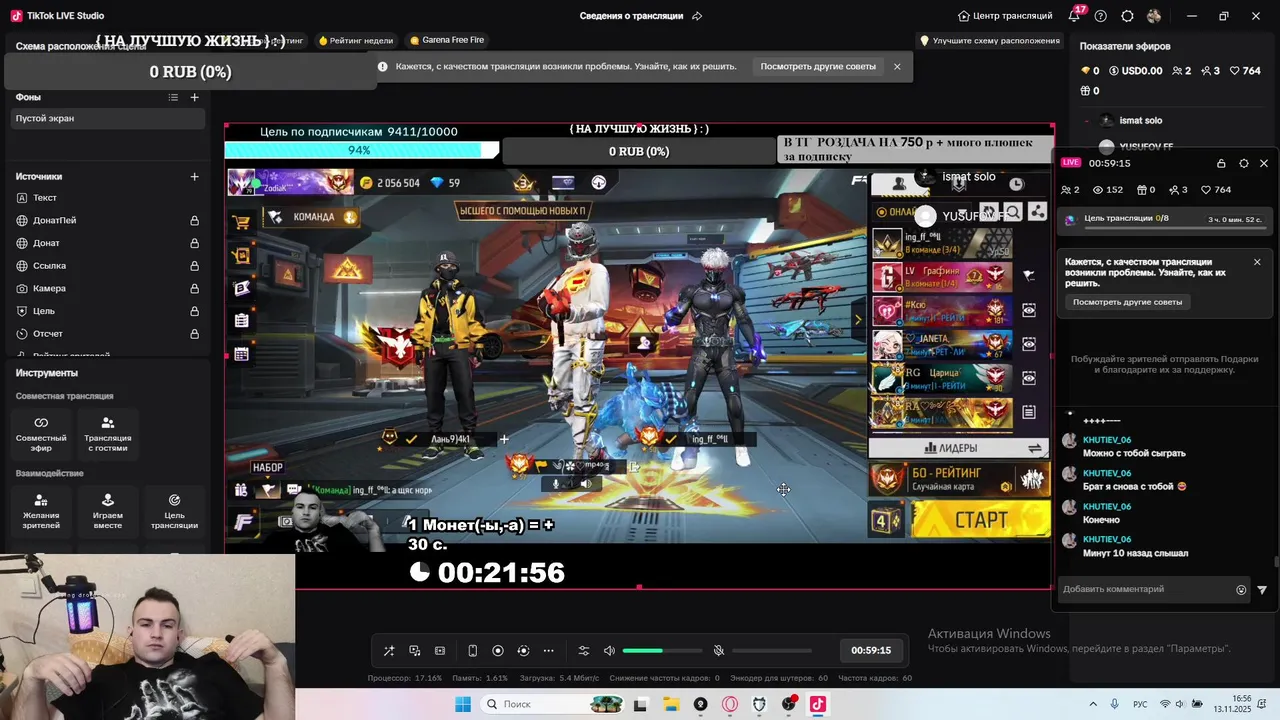Close the floating LIVE chat panel

coord(1264,163)
